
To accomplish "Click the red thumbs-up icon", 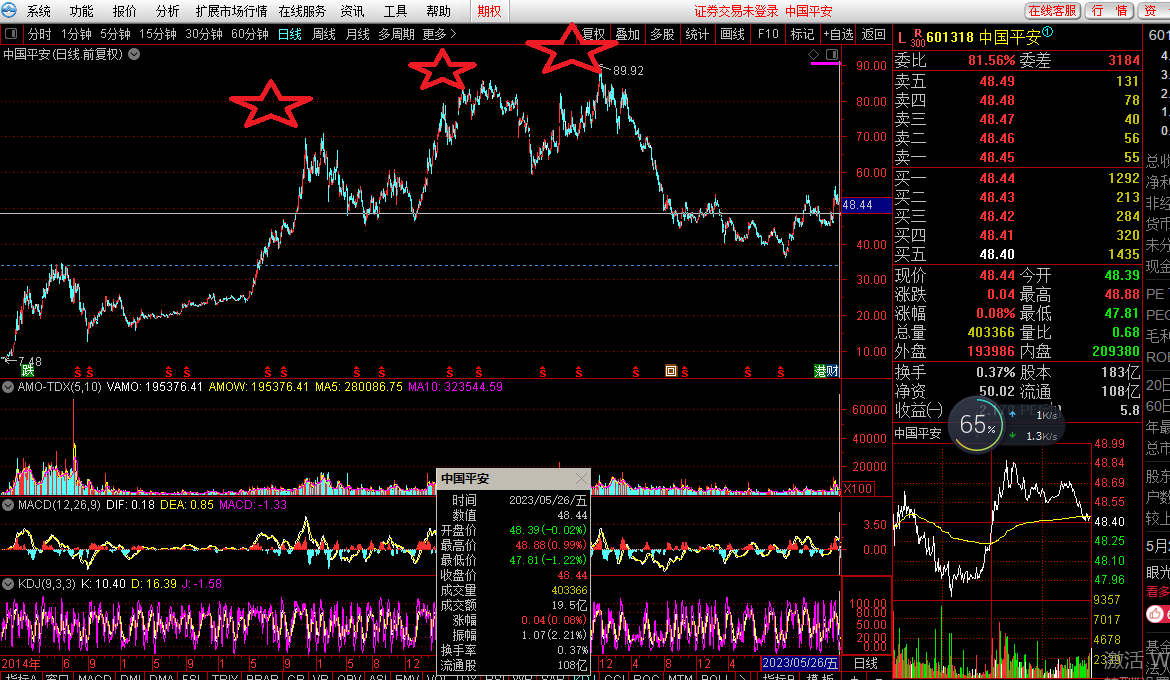I will click(x=1156, y=614).
